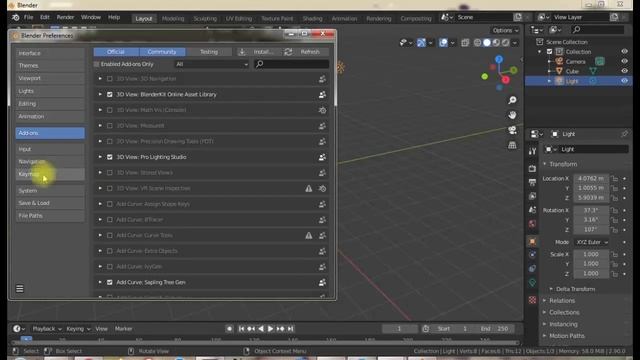
Task: Toggle perspective/orthographic grid icon
Action: pyautogui.click(x=512, y=145)
